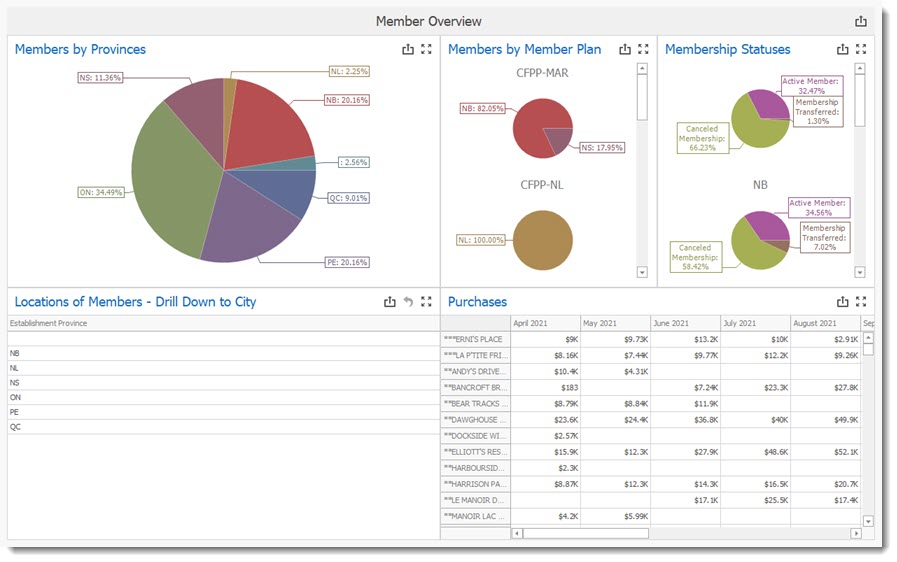Export the Members by Member Plan chart
Viewport: 897px width, 562px height.
625,49
